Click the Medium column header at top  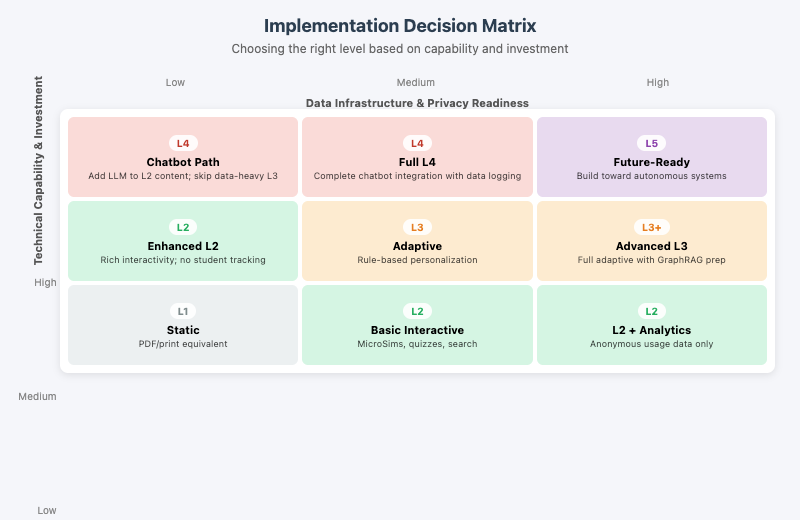point(416,83)
